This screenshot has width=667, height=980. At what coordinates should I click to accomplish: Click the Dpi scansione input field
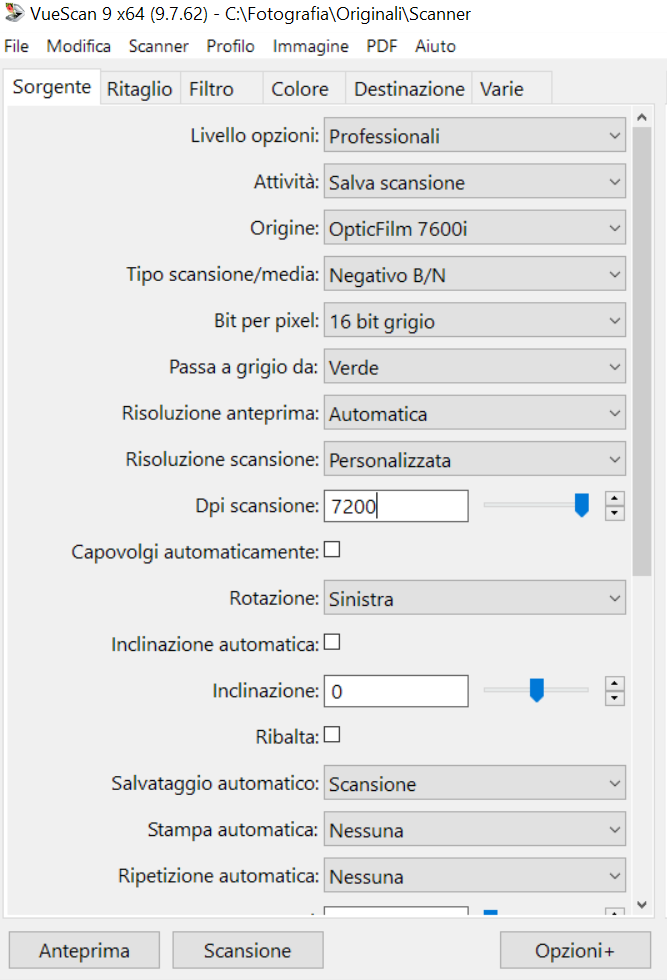click(396, 506)
